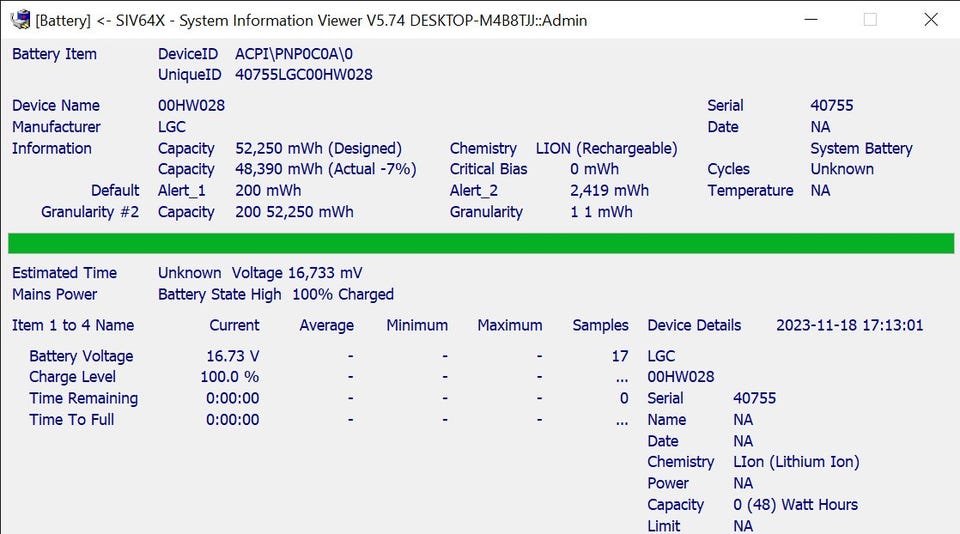Click the SIV app icon in title bar
The image size is (960, 534).
(20, 19)
